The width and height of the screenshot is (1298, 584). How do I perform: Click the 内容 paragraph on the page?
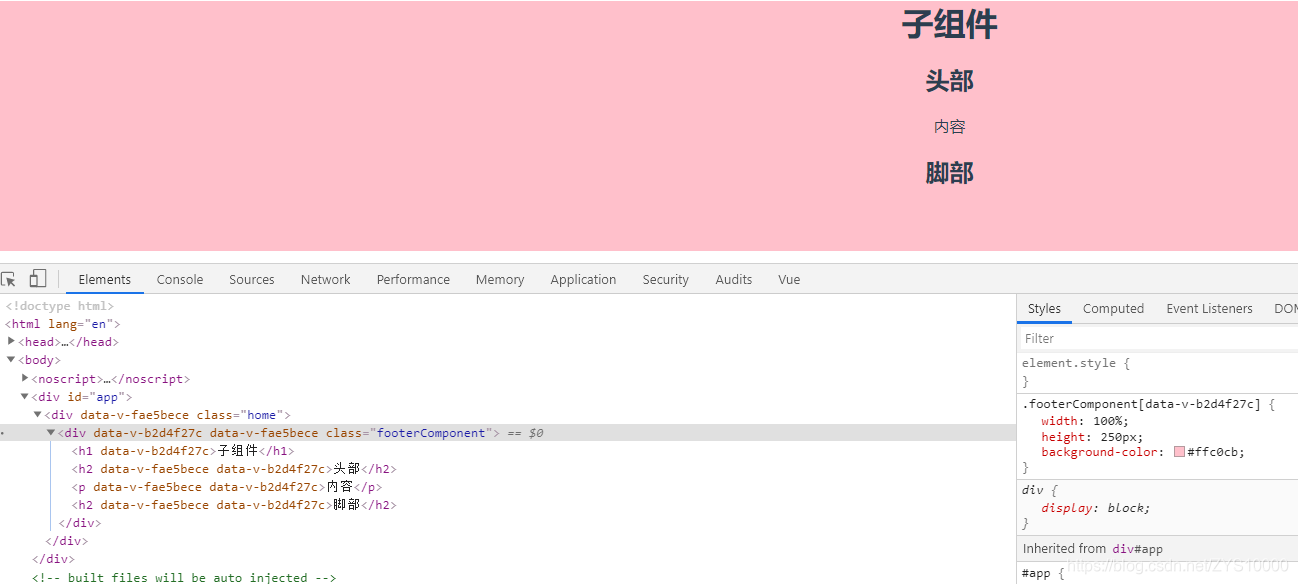coord(949,127)
